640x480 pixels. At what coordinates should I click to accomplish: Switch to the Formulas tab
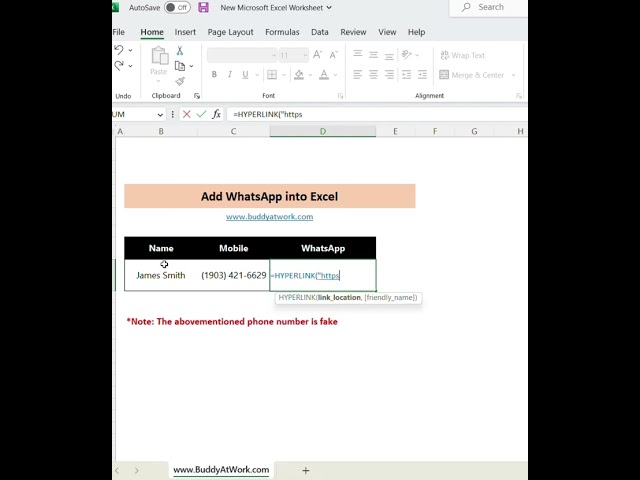(282, 32)
